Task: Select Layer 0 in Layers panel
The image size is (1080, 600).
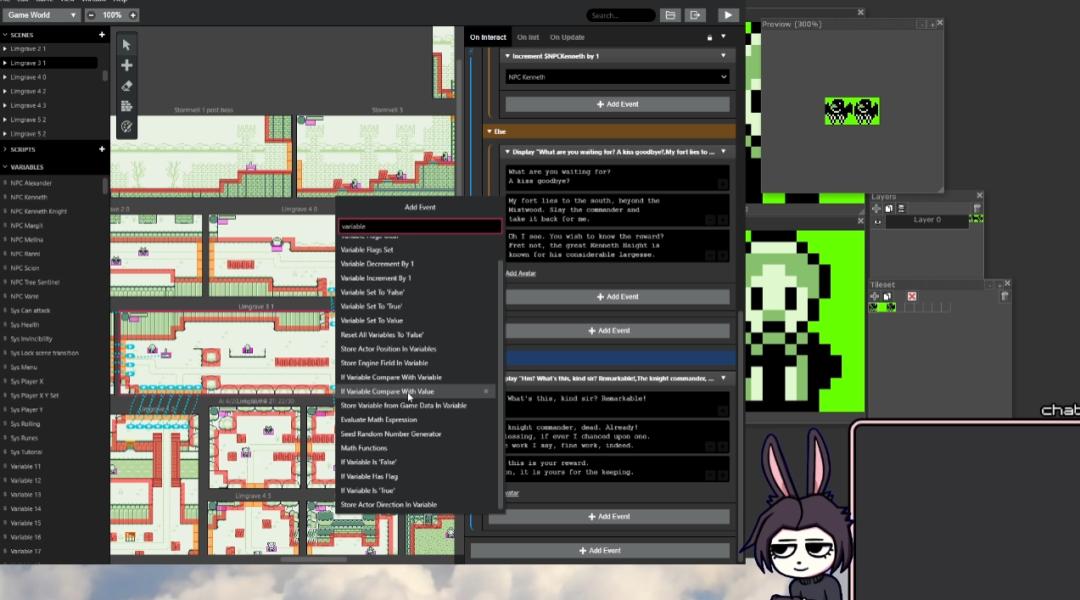Action: click(927, 220)
